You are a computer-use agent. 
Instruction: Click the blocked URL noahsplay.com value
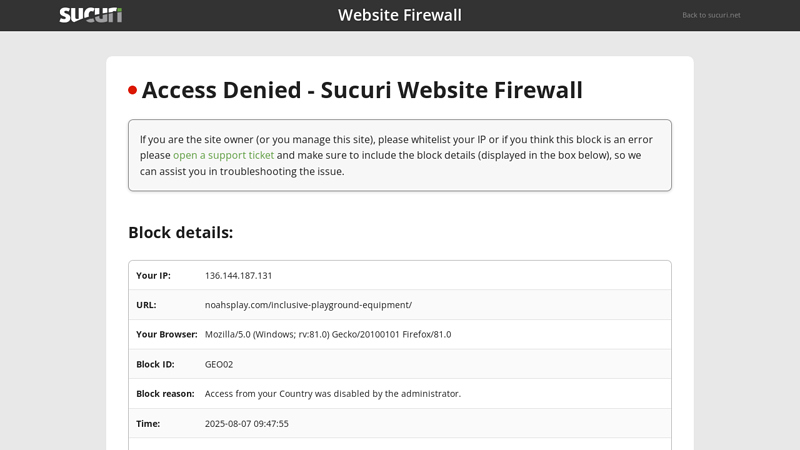(308, 305)
